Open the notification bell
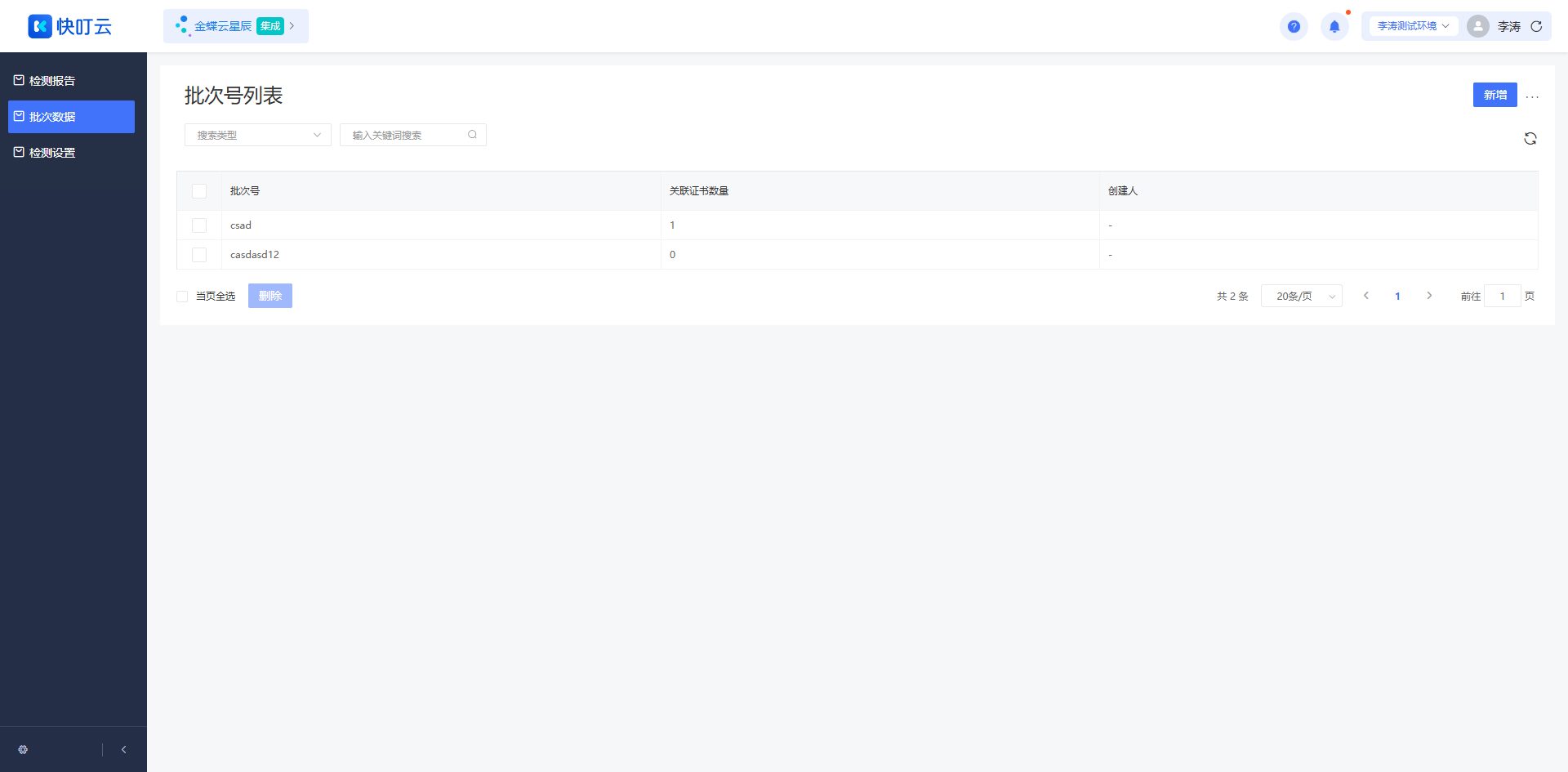This screenshot has width=1568, height=772. coord(1334,26)
